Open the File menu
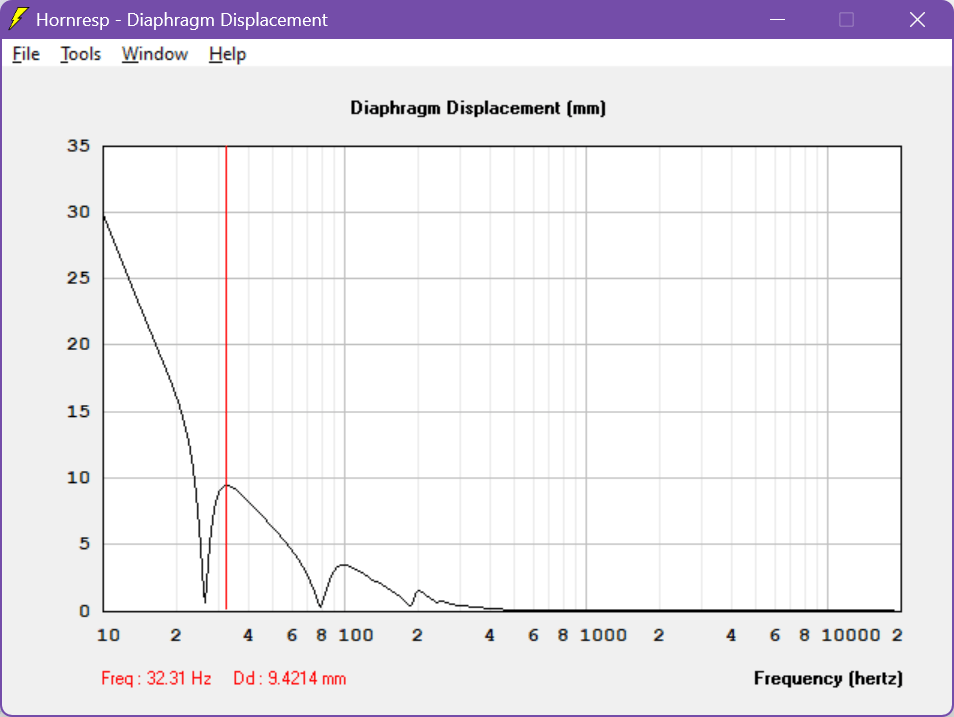 [x=26, y=54]
